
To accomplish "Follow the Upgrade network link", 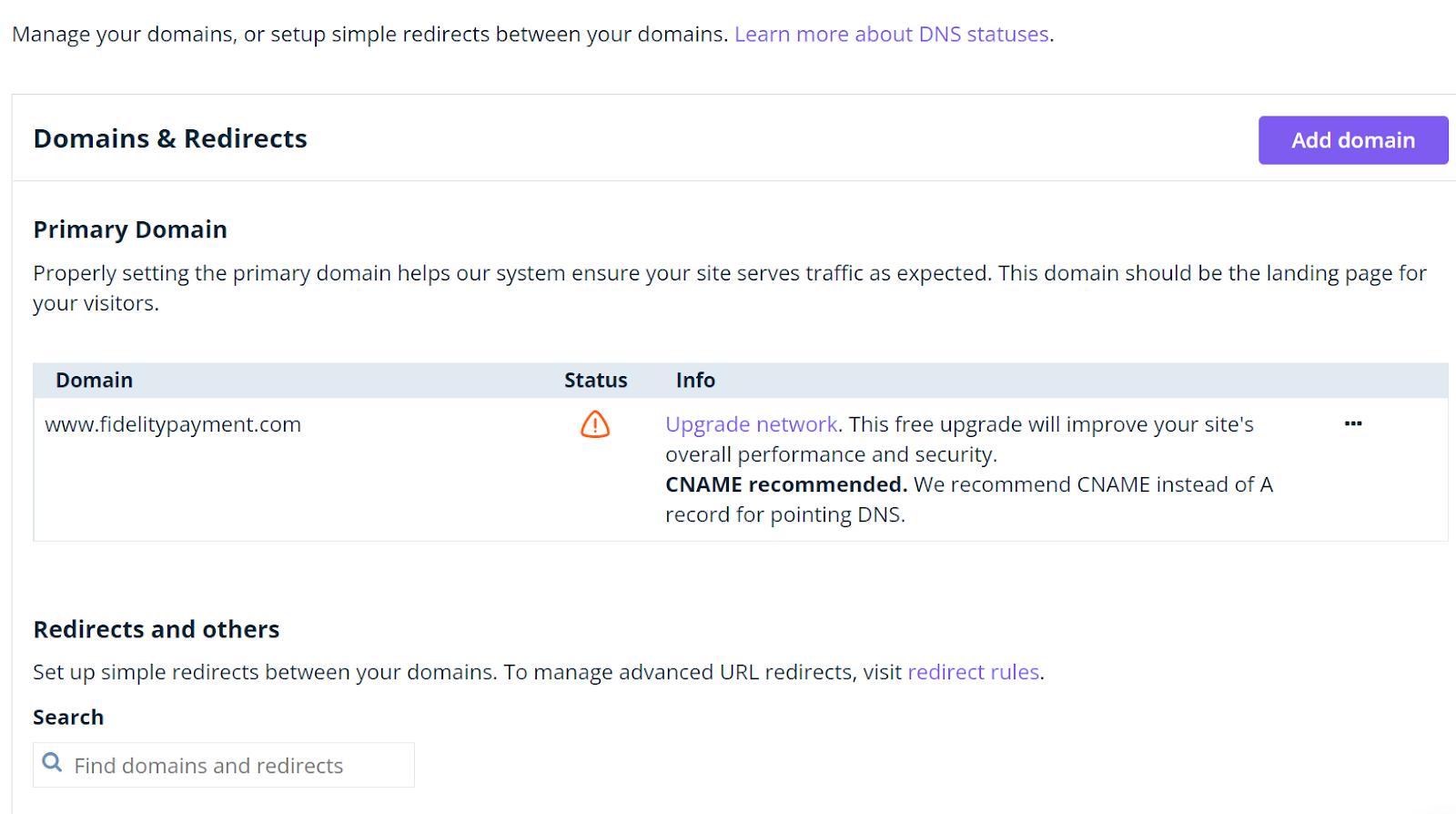I will tap(751, 424).
